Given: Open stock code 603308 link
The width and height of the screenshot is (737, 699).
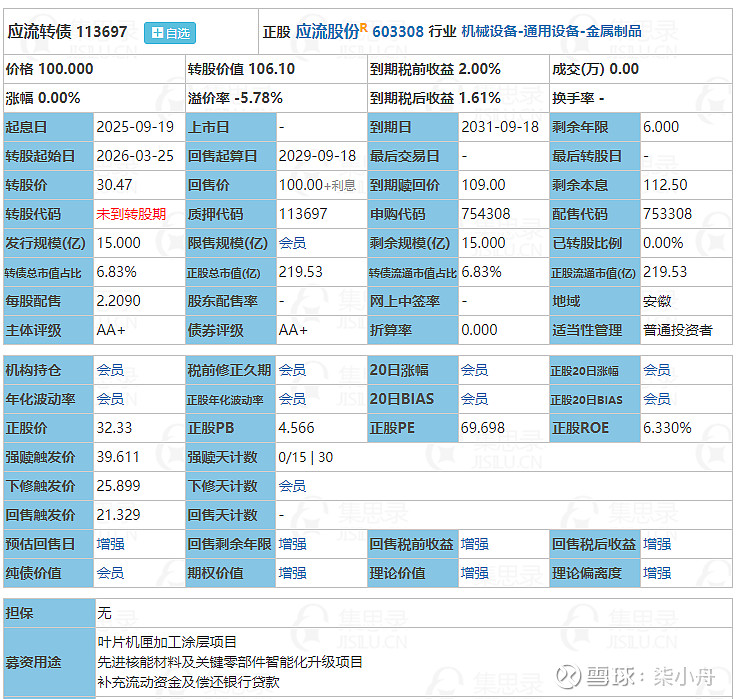Looking at the screenshot, I should [398, 31].
